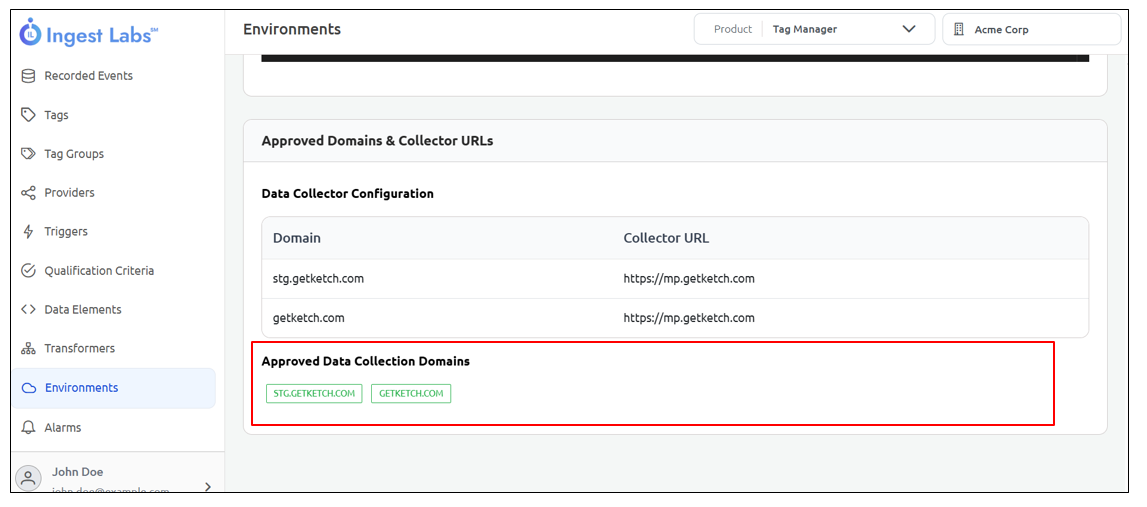Open the Product Tag Manager dropdown

(814, 30)
